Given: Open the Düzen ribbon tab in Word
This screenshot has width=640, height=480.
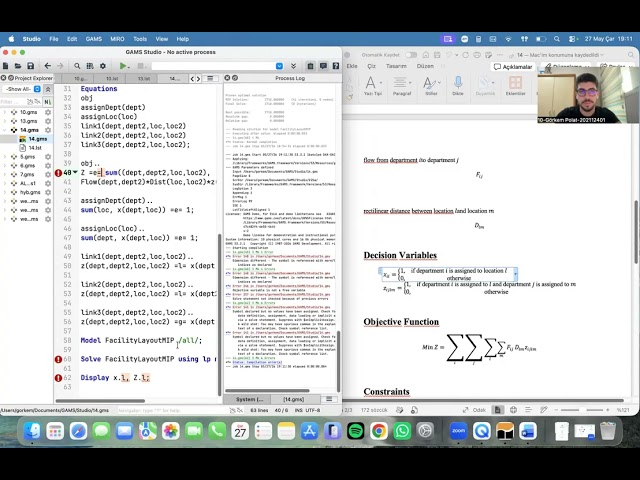Looking at the screenshot, I should point(425,66).
